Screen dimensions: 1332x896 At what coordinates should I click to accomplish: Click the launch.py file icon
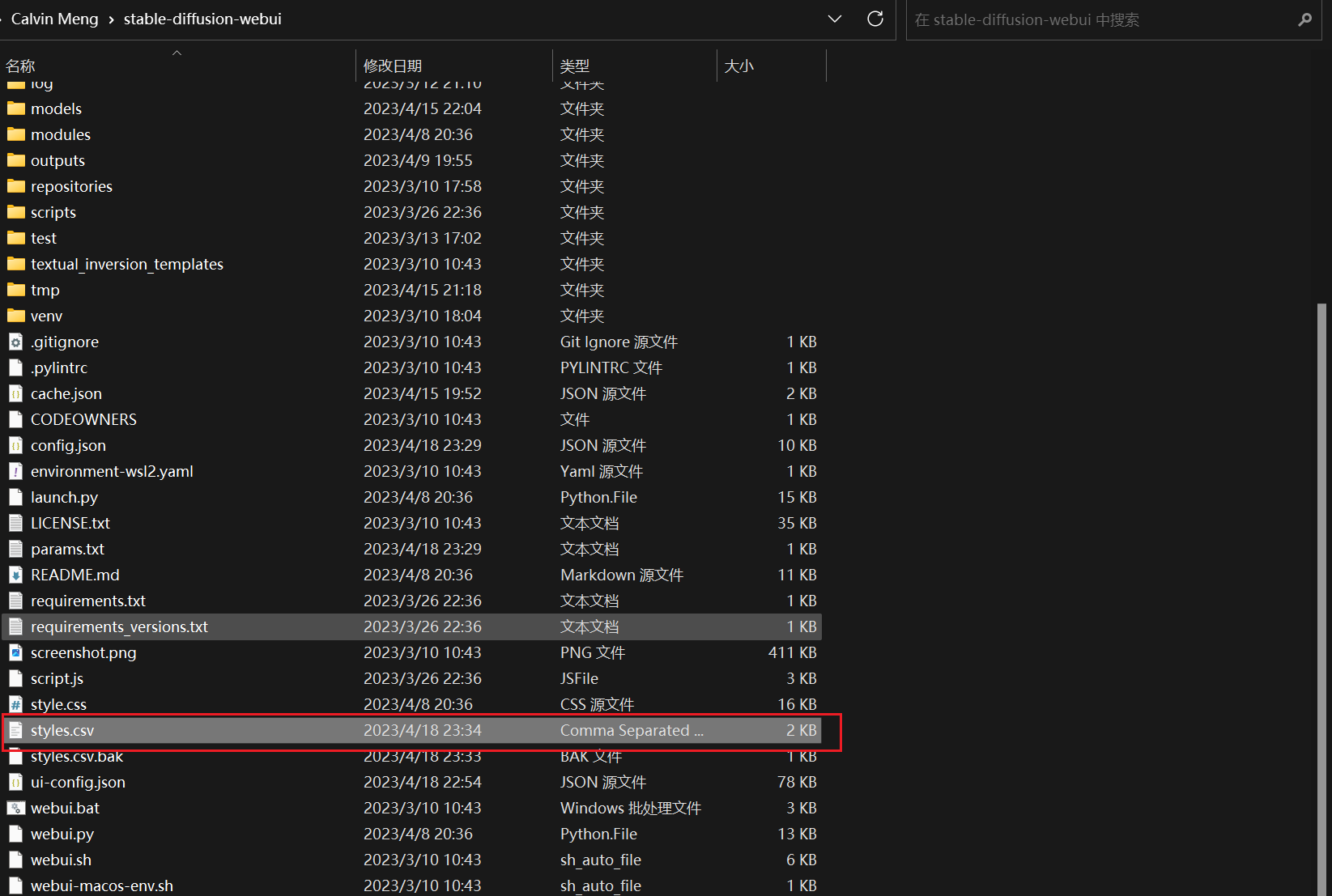click(16, 497)
